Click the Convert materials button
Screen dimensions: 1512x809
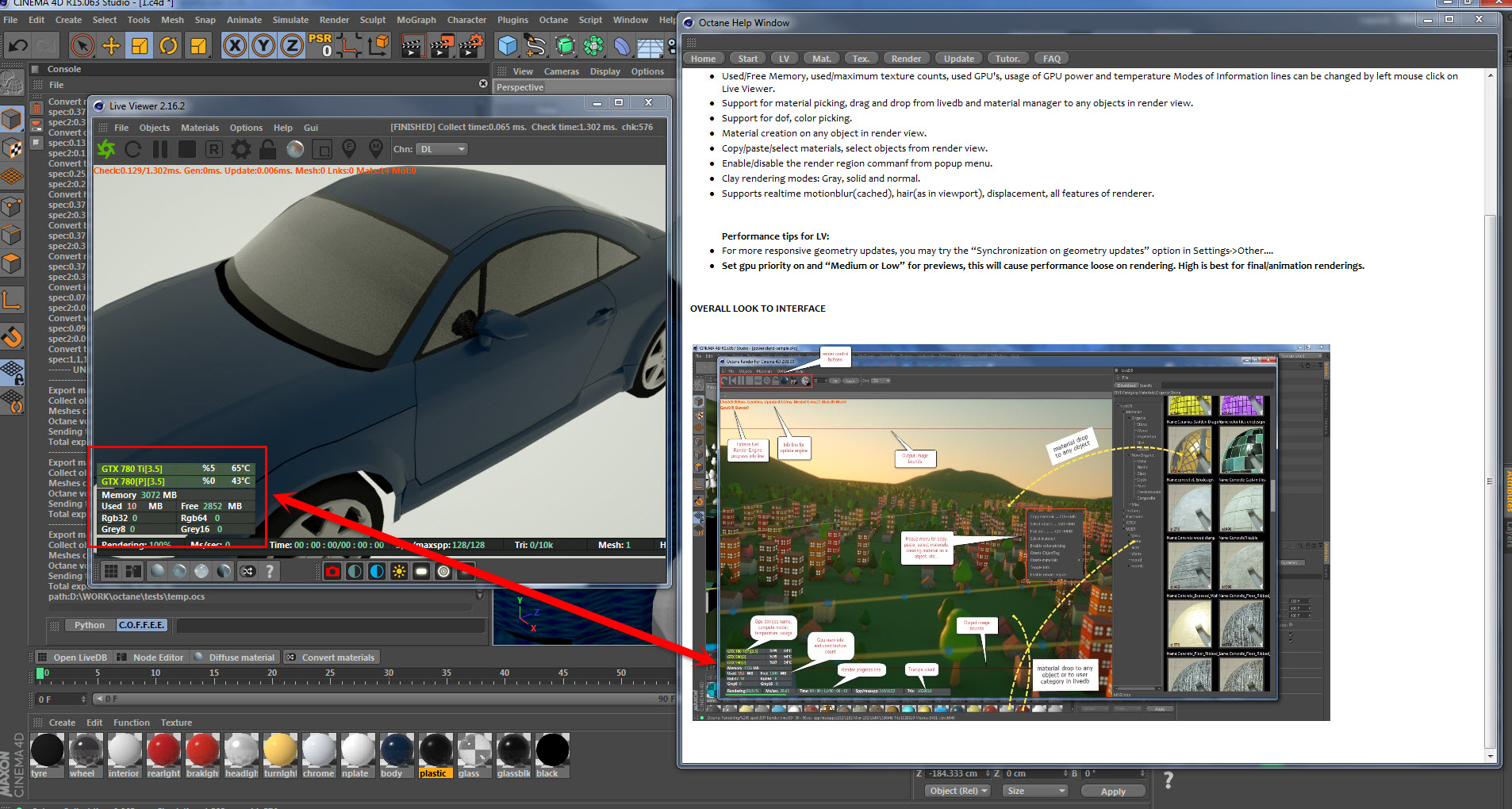331,658
